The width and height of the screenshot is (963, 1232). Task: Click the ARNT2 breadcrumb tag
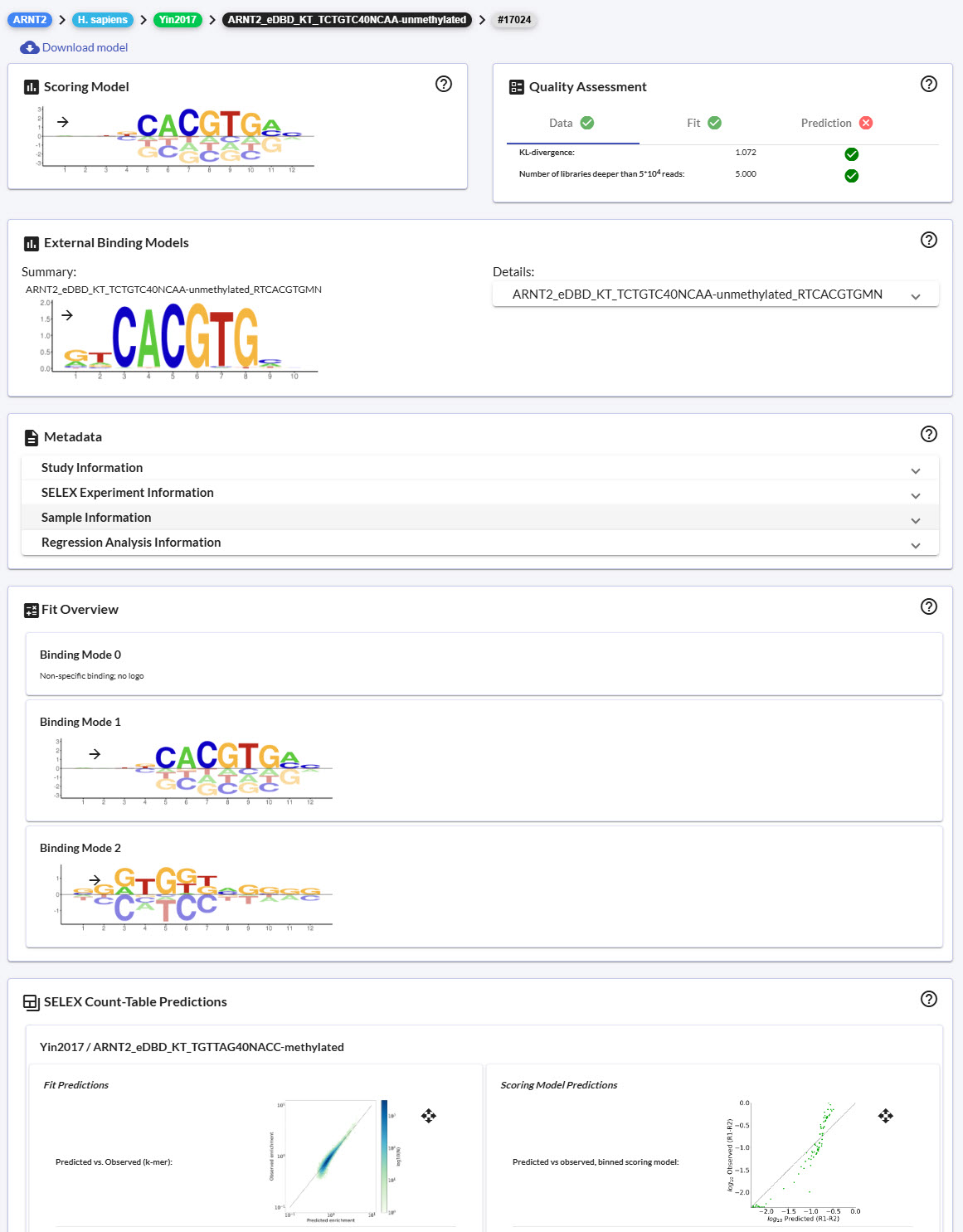(x=30, y=20)
